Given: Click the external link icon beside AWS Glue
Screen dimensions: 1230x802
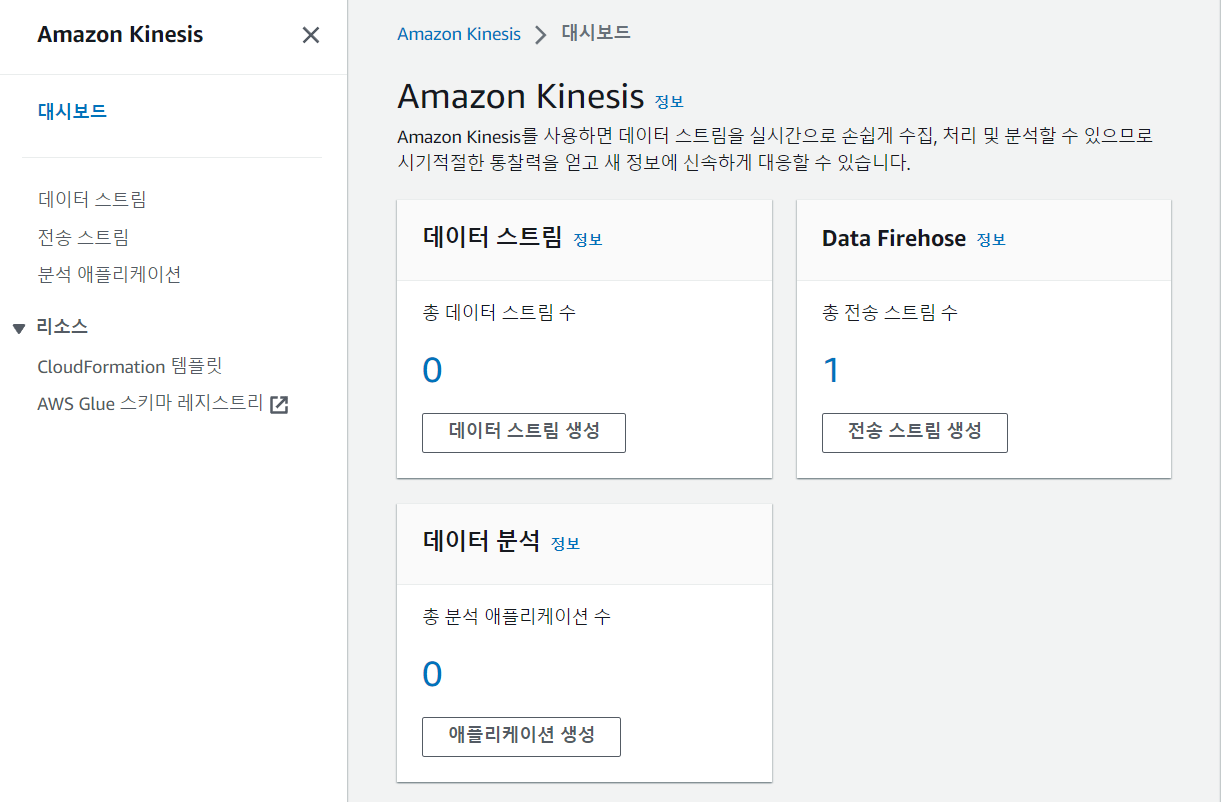Looking at the screenshot, I should click(x=279, y=405).
